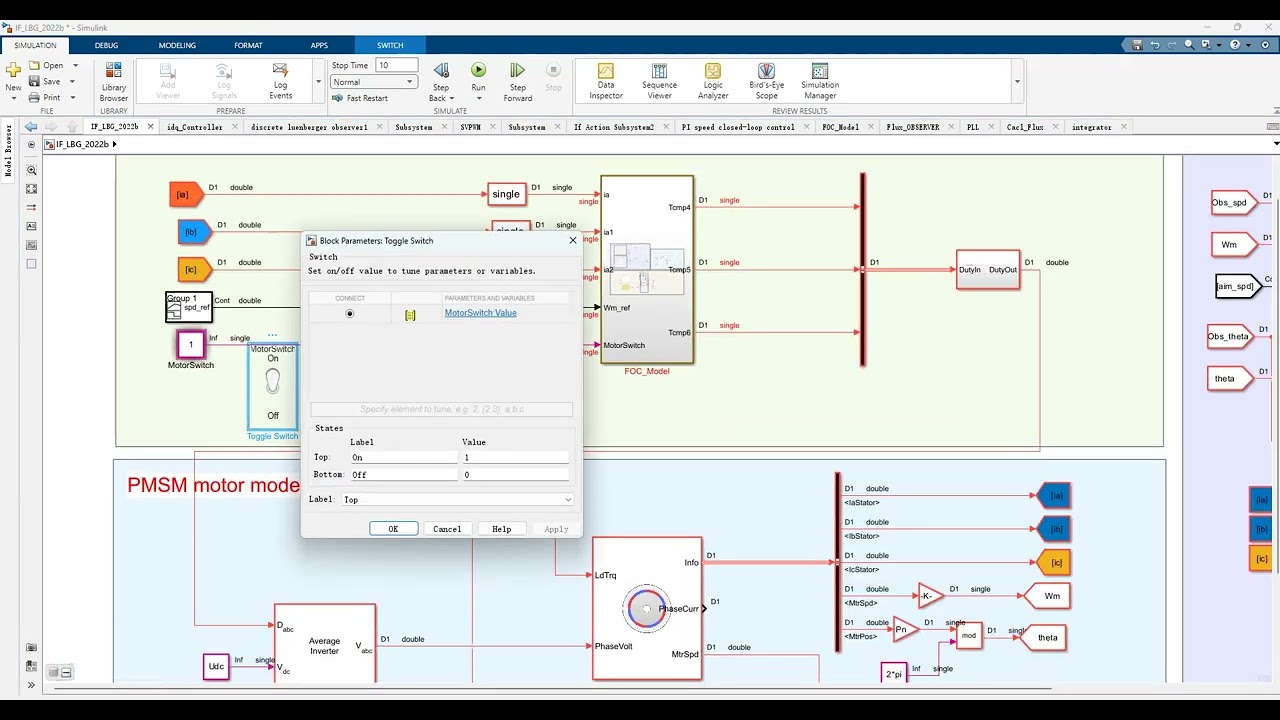
Task: Close the Block Parameters dialog
Action: (573, 240)
